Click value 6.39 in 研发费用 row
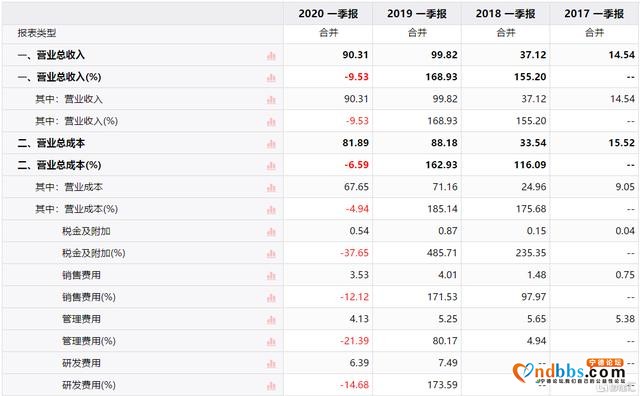The width and height of the screenshot is (640, 396). pos(359,364)
